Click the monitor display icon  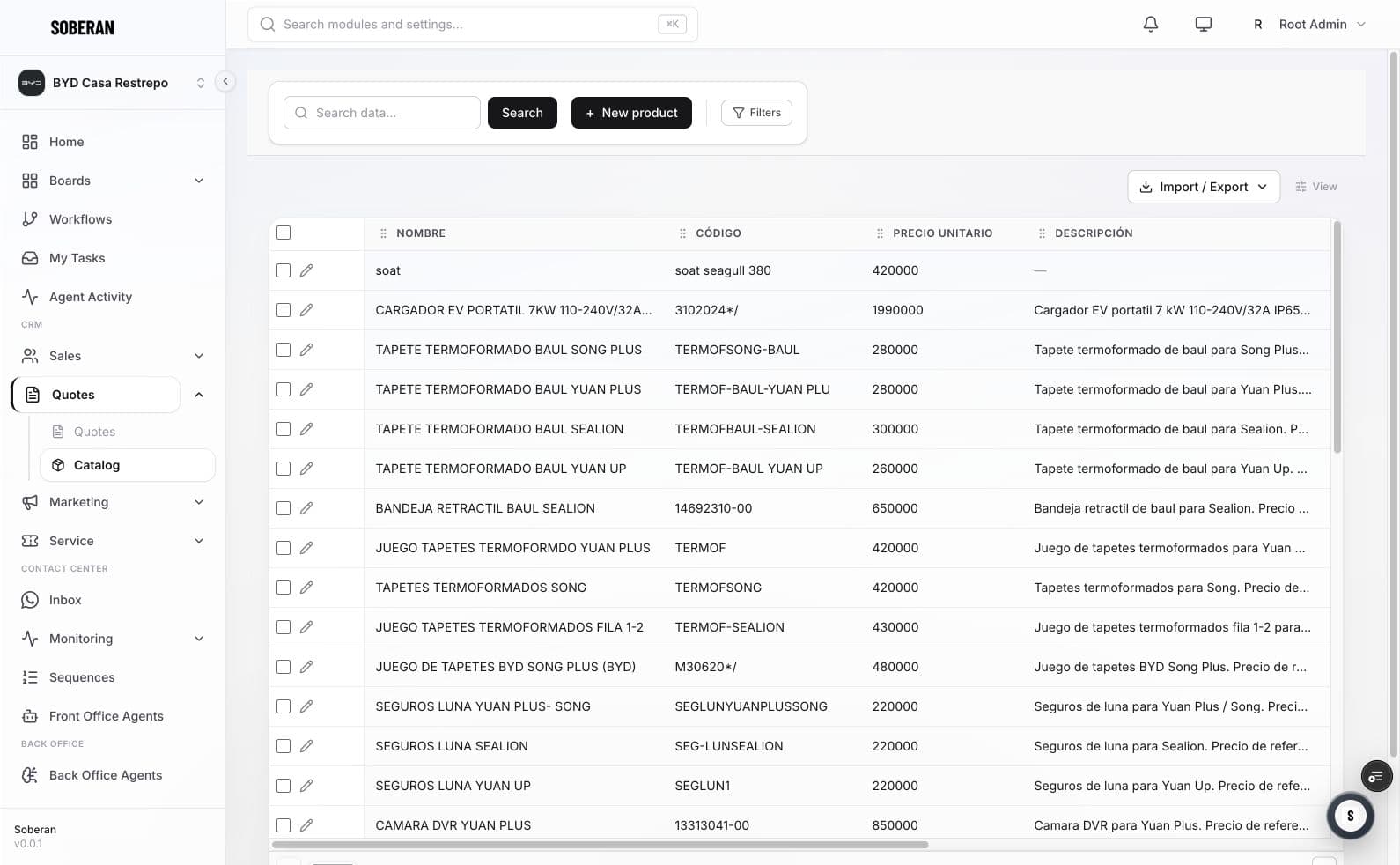tap(1203, 25)
